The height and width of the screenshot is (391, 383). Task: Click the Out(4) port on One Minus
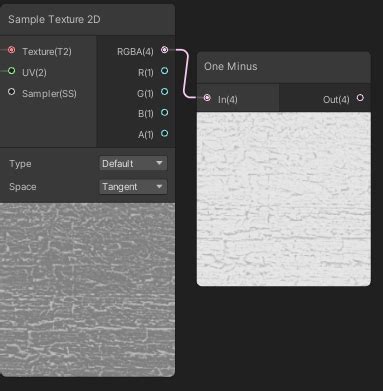click(x=360, y=98)
